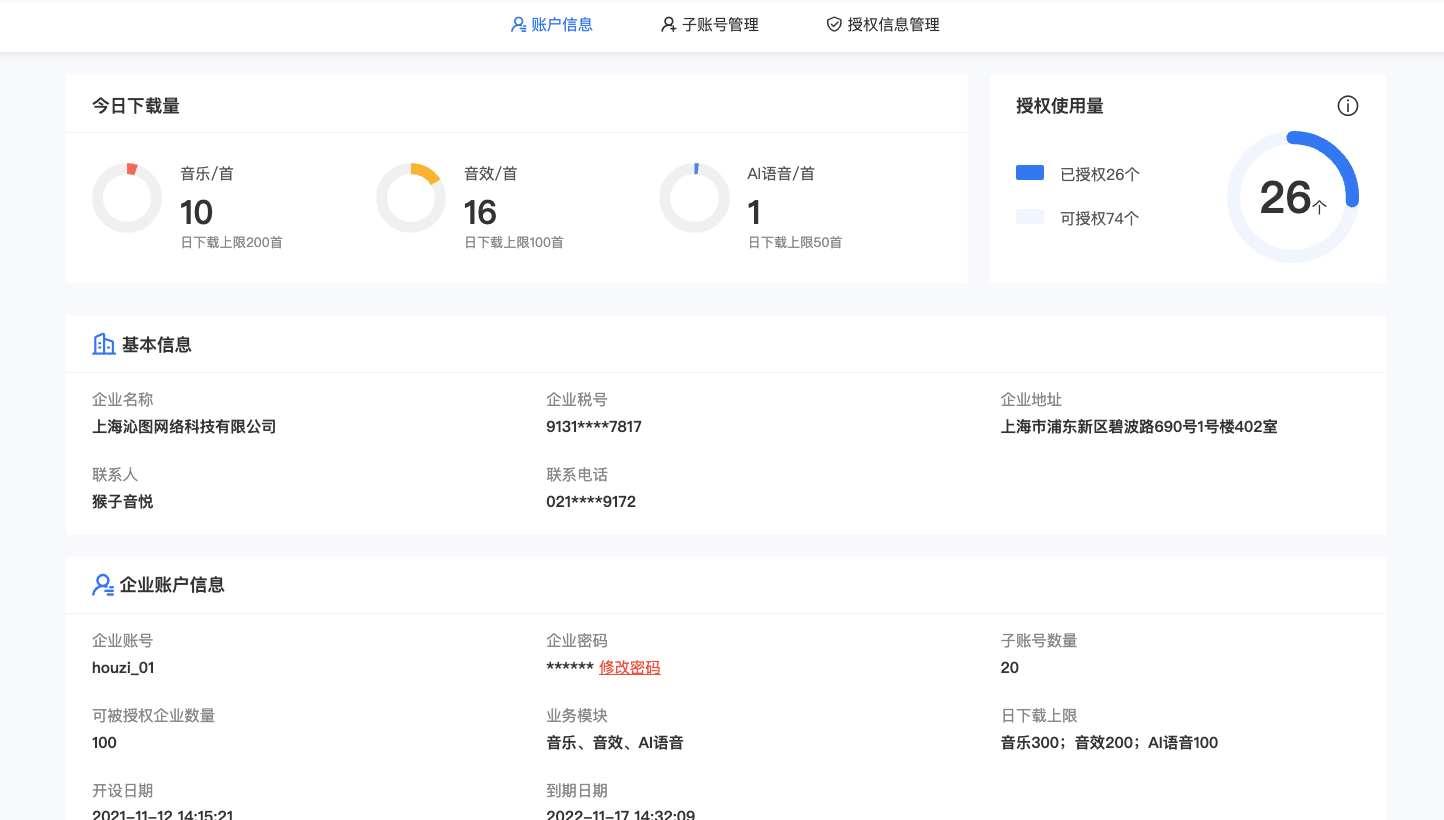Click the 音效 download donut chart
The image size is (1444, 820).
click(411, 198)
